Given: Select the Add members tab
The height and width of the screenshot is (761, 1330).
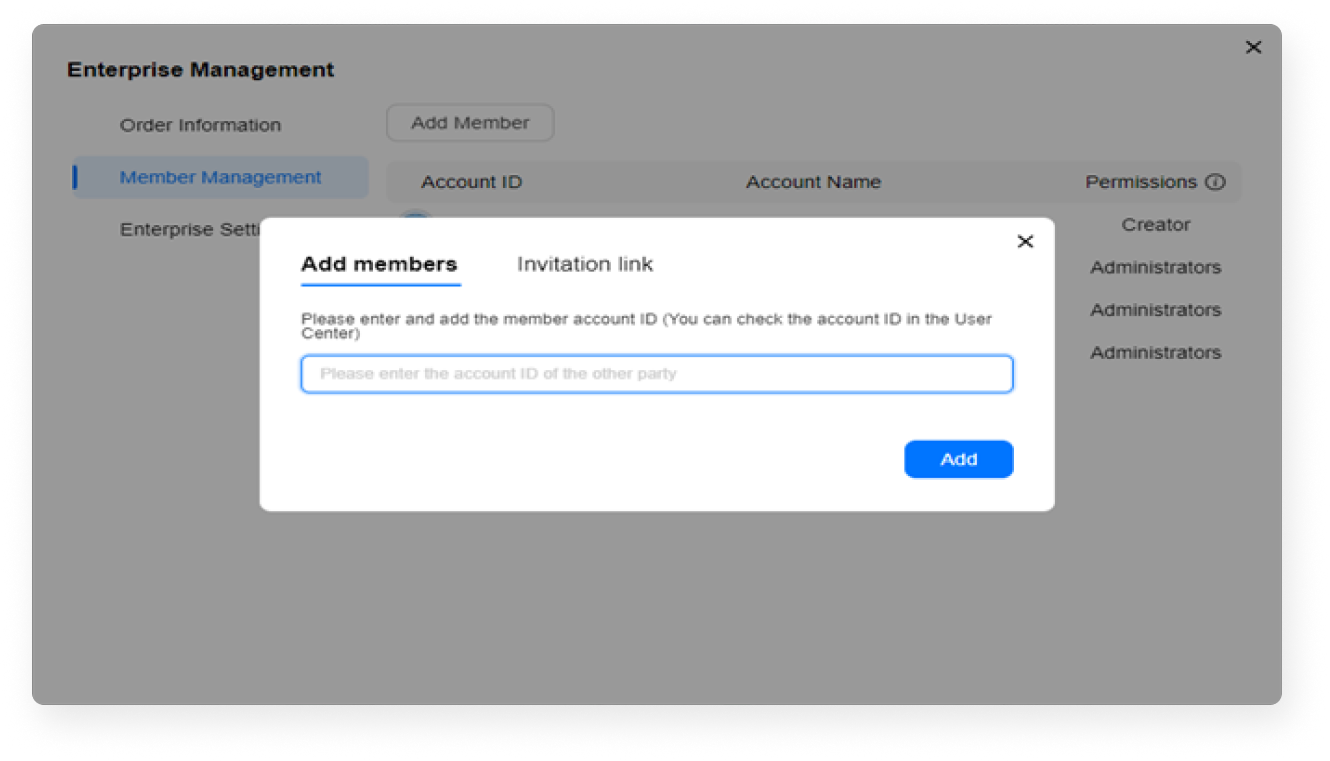Looking at the screenshot, I should point(379,264).
